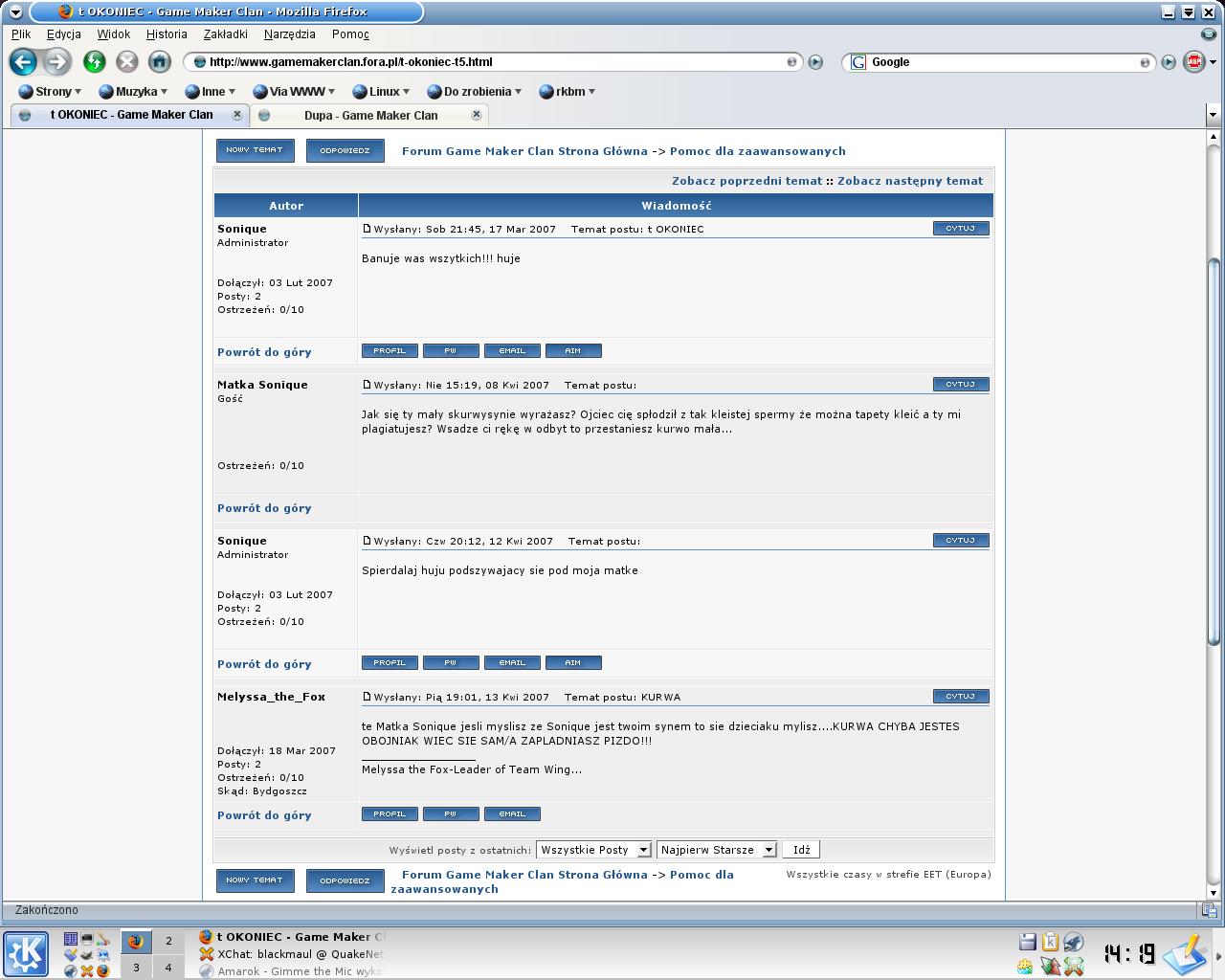The image size is (1225, 980).
Task: Switch to virtual desktop 2 in pager
Action: pos(168,941)
